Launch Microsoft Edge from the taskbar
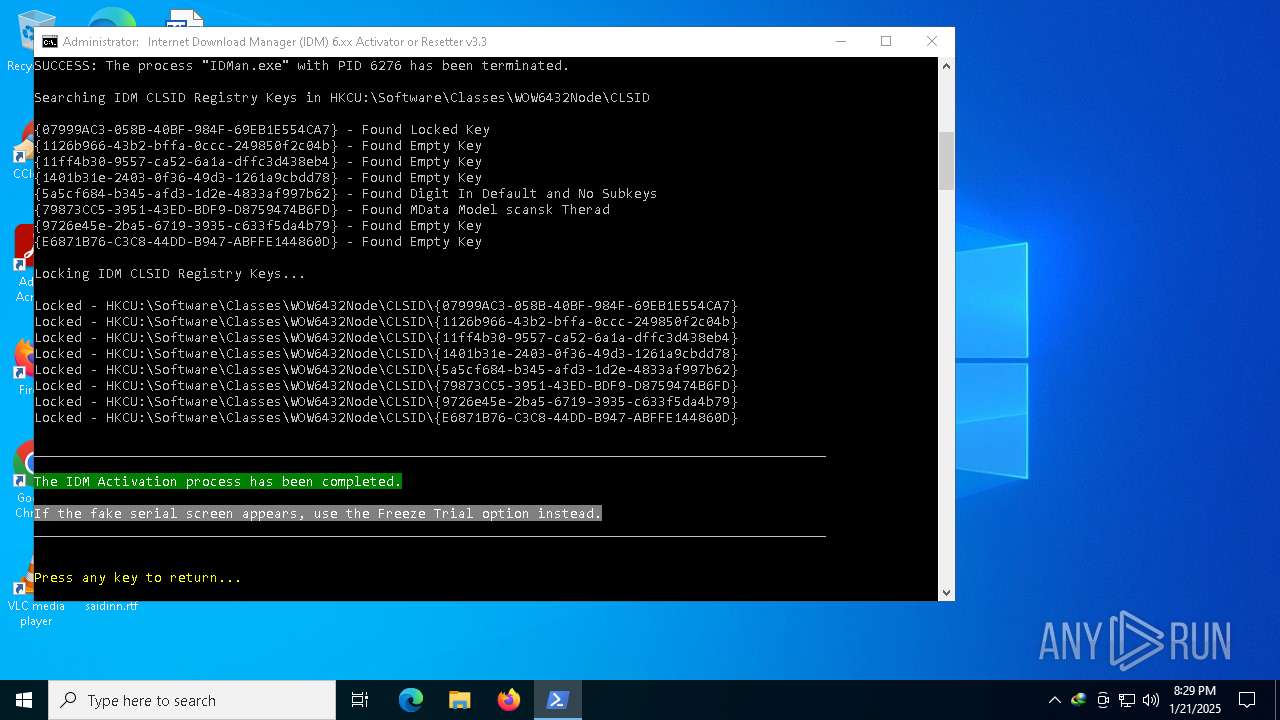 pyautogui.click(x=411, y=700)
